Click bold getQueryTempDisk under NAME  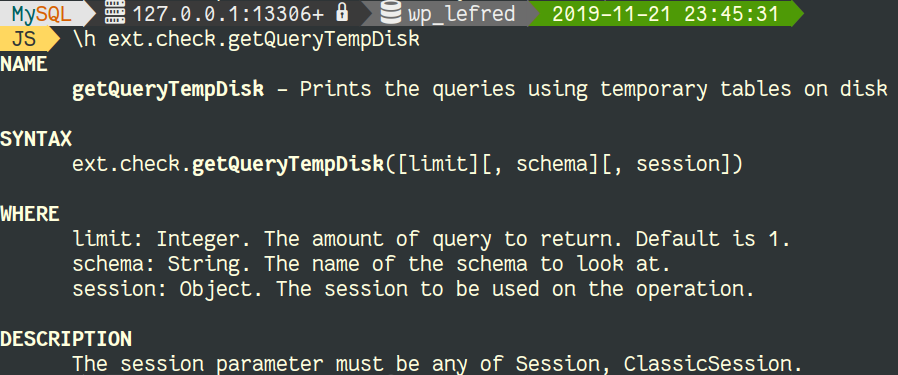point(168,89)
